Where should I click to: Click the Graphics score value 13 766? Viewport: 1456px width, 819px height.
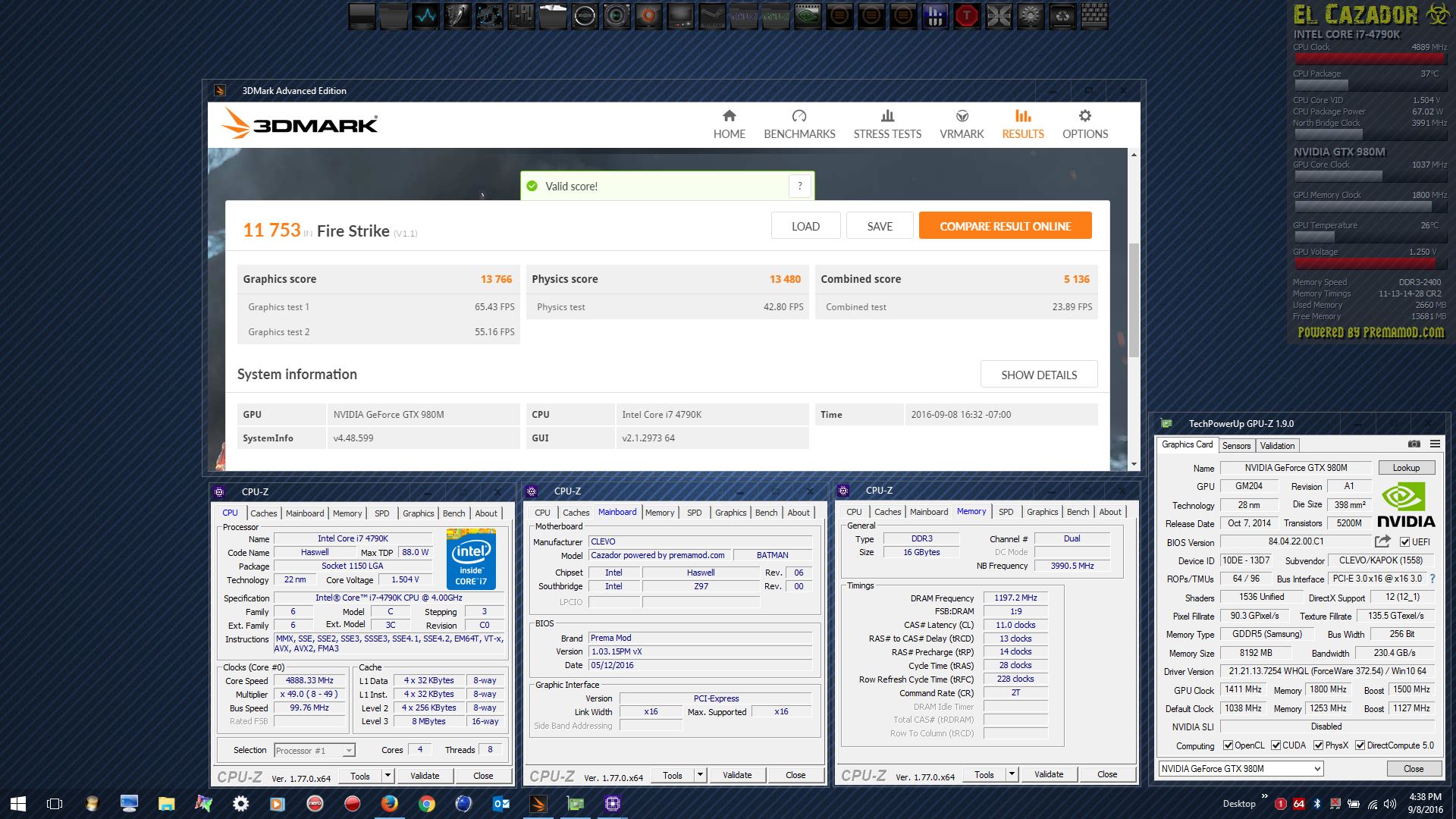(496, 279)
